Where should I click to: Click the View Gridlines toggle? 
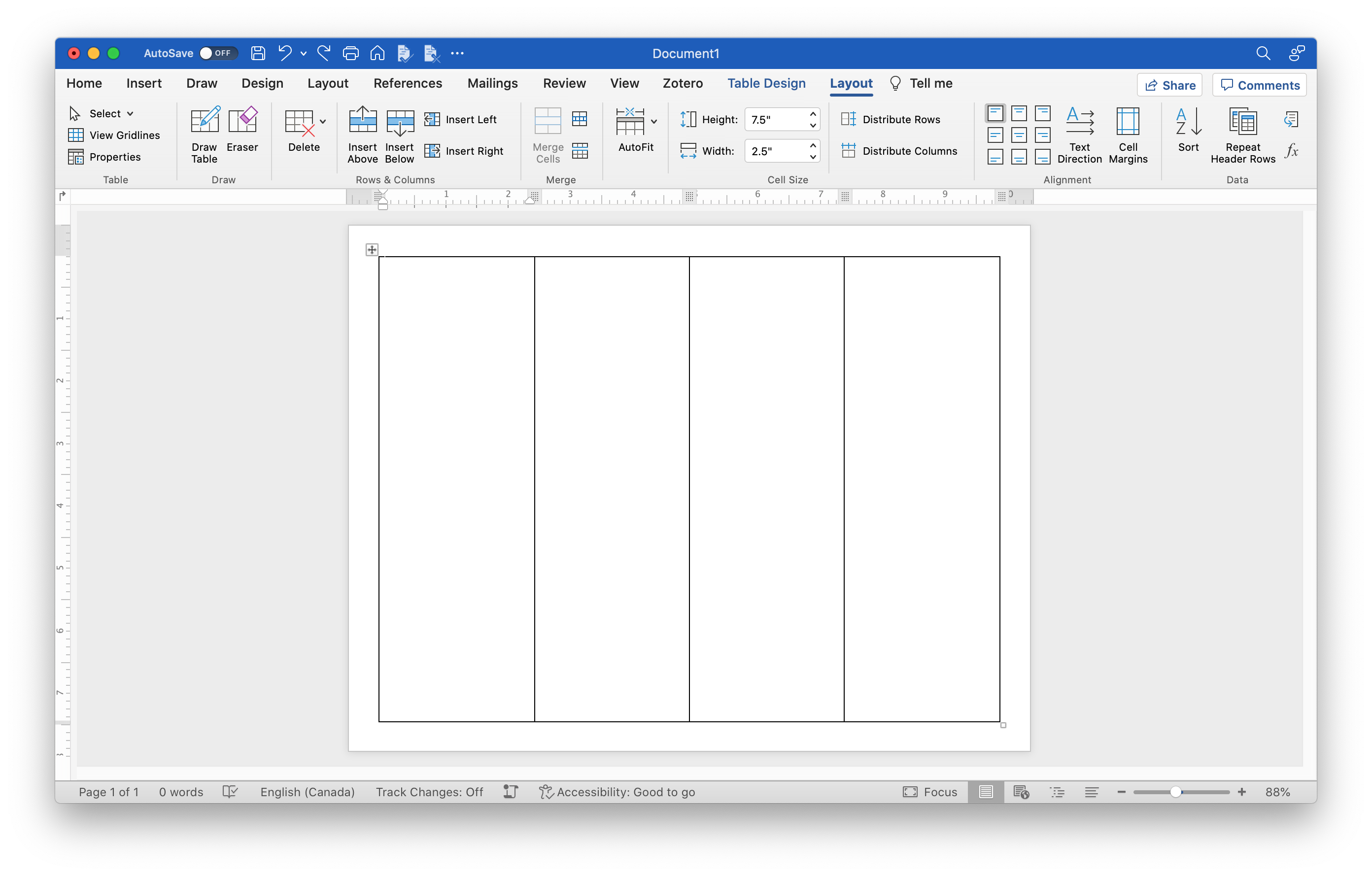click(x=114, y=134)
